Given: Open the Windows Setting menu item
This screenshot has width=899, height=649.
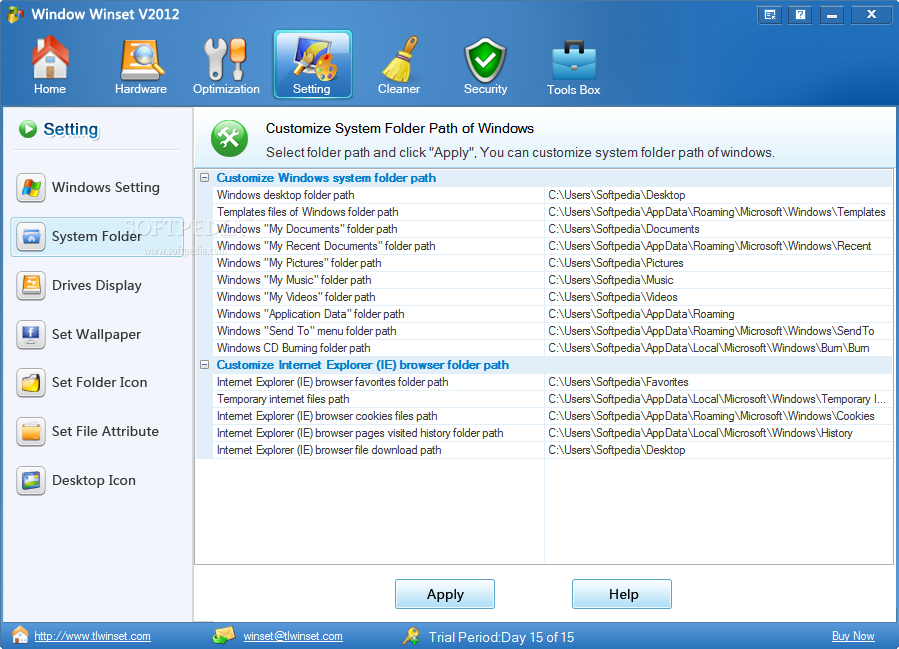Looking at the screenshot, I should 105,187.
